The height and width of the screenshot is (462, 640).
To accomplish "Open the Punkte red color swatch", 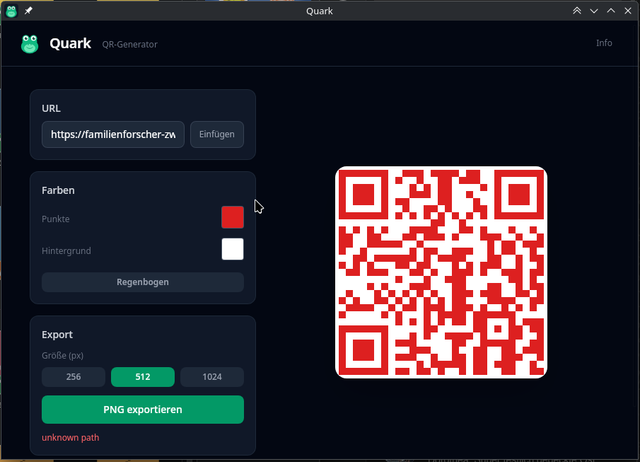I will pyautogui.click(x=233, y=217).
